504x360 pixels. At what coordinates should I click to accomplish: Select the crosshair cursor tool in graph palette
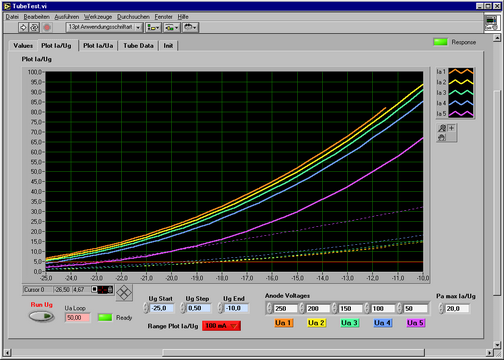(452, 128)
